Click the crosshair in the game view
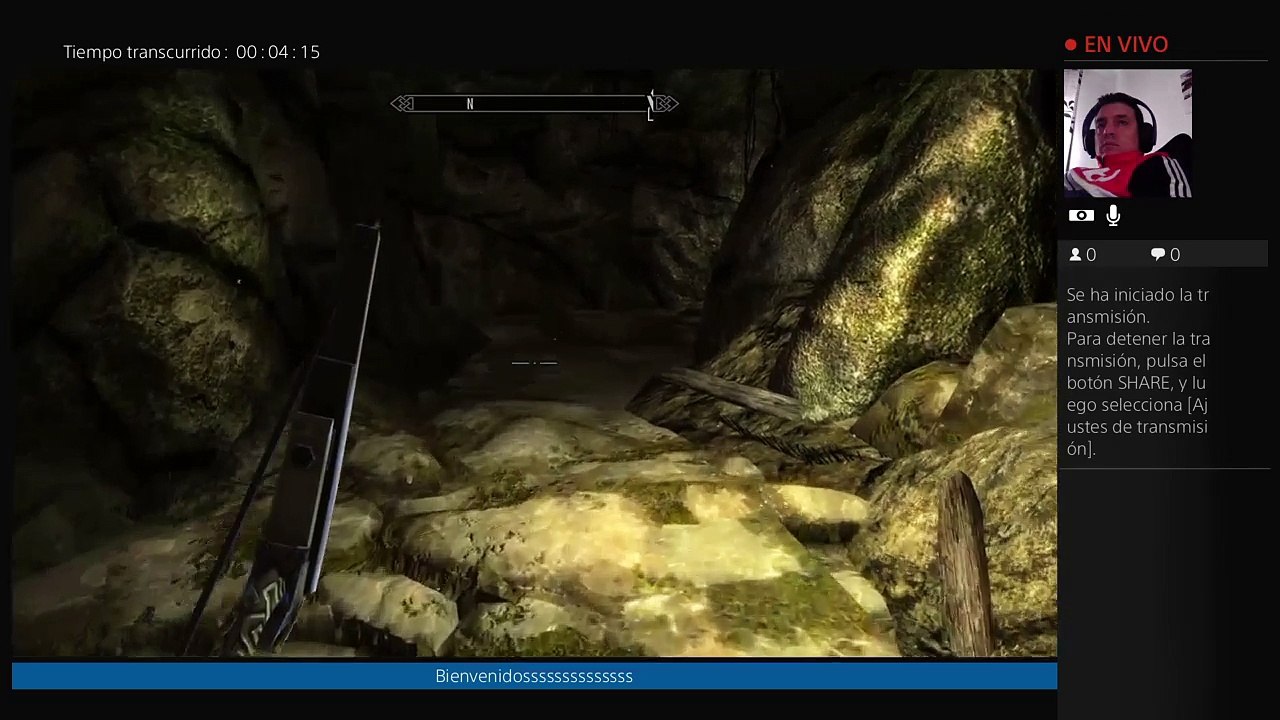This screenshot has height=720, width=1280. [534, 363]
